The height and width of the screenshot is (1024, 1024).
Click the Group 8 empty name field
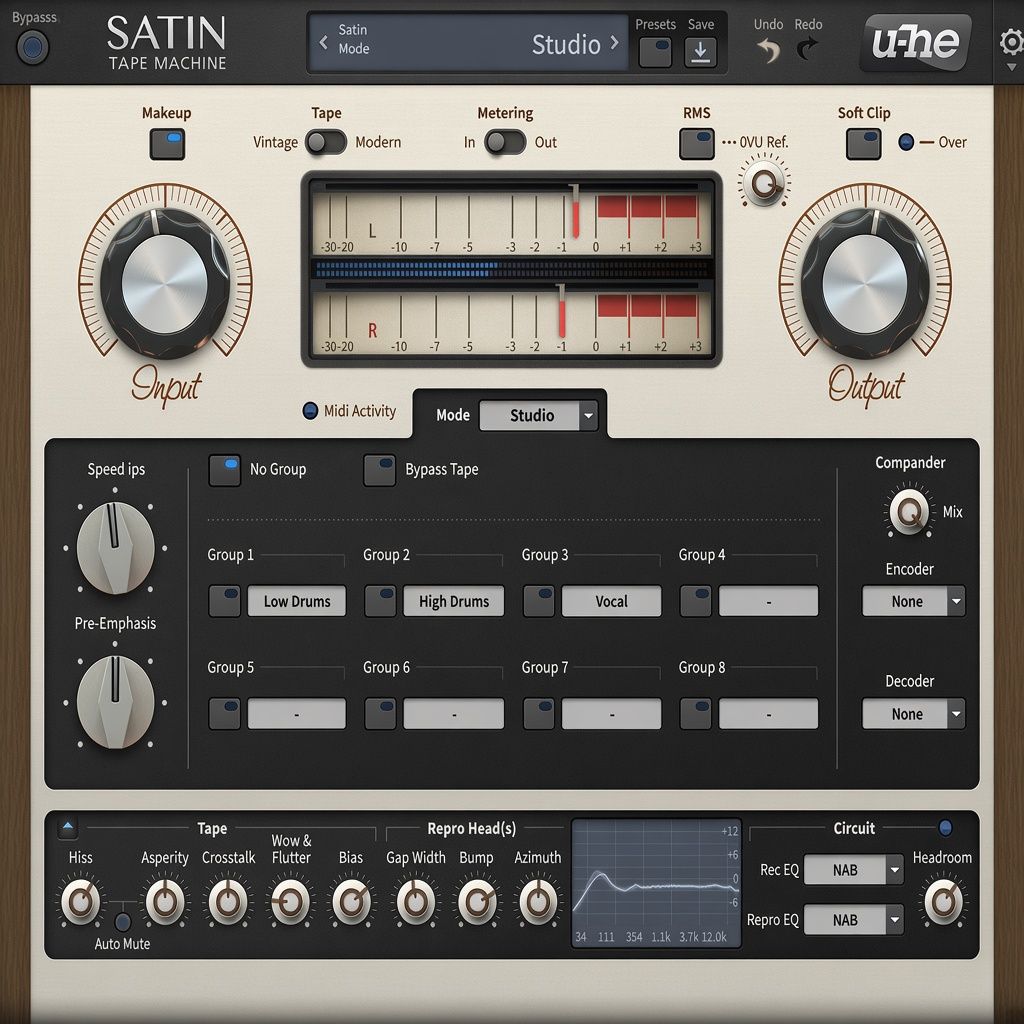pyautogui.click(x=768, y=713)
